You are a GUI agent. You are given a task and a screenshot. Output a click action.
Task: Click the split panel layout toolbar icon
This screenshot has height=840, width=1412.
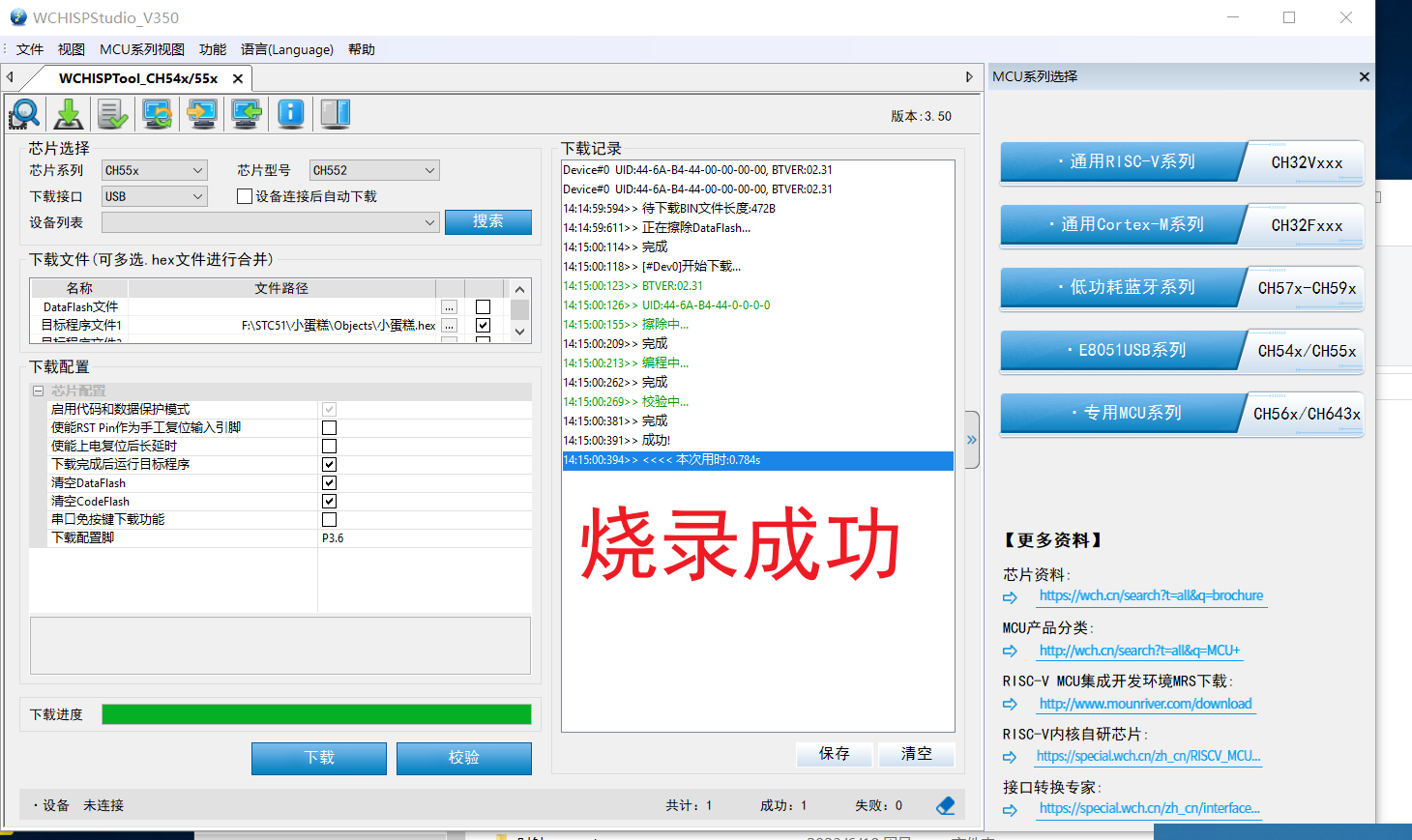[336, 114]
